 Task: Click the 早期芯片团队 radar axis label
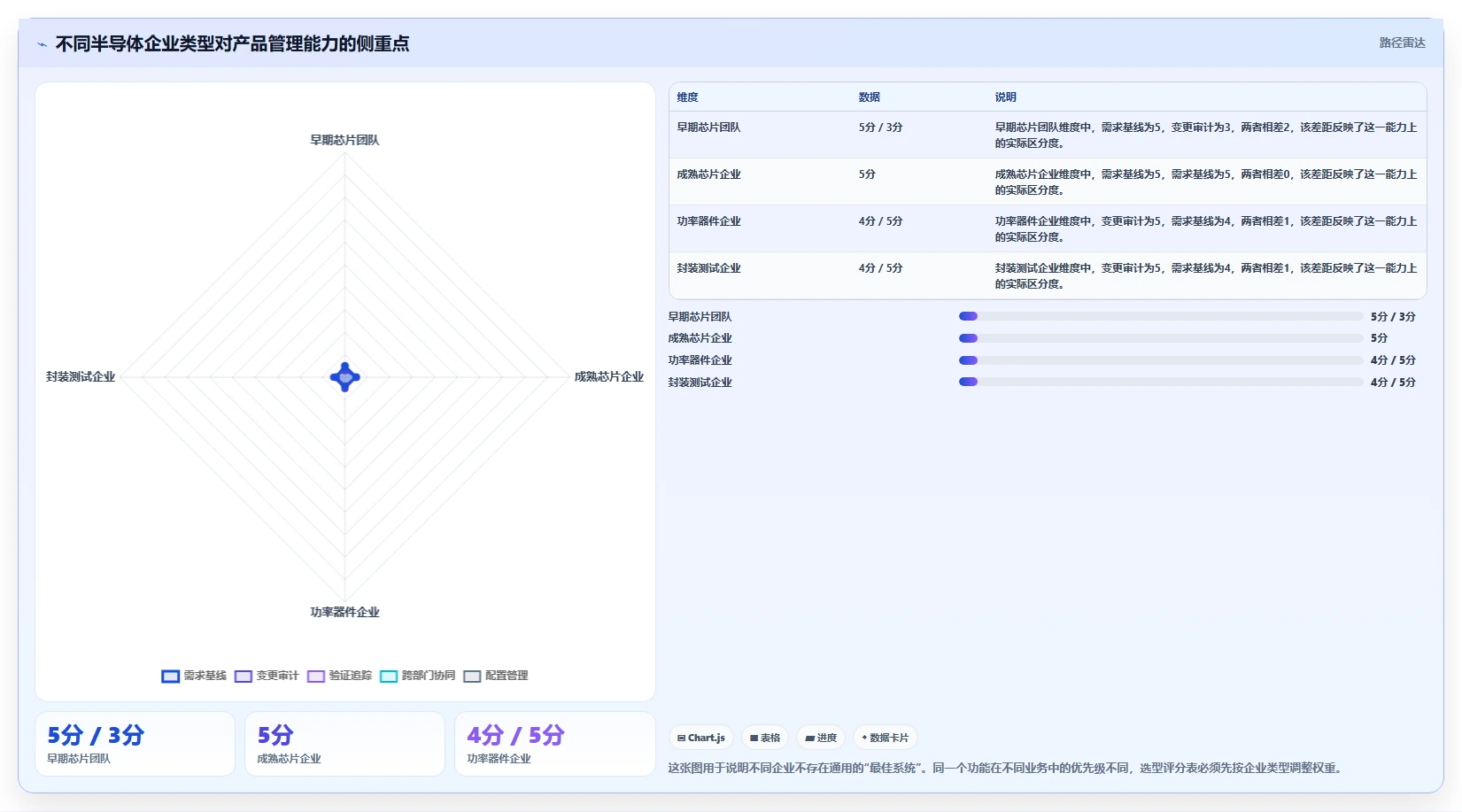coord(344,140)
